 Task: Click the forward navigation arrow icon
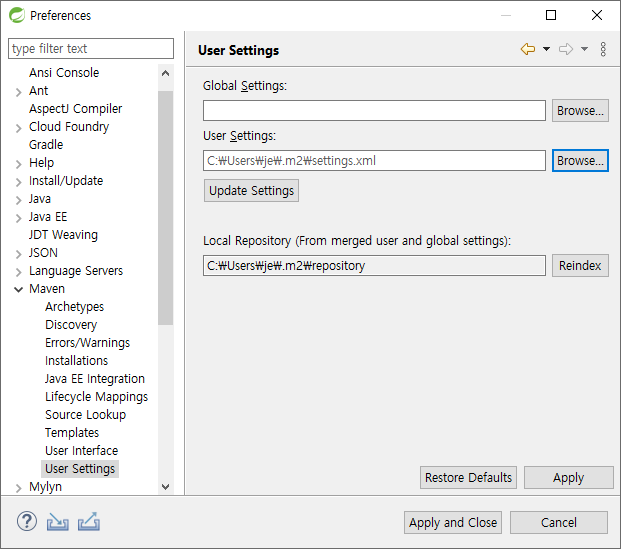(x=565, y=49)
